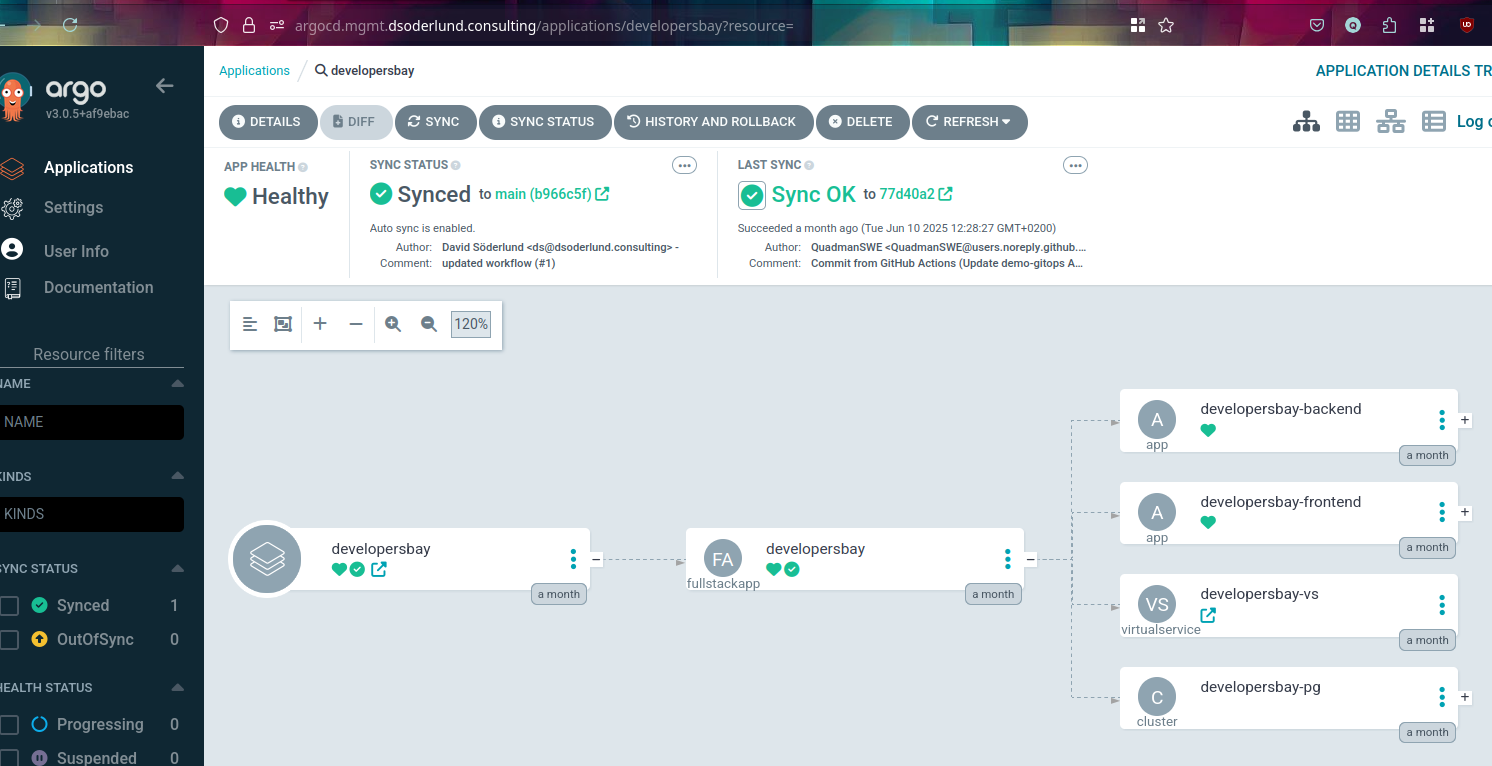
Task: Open the REFRESH dropdown button
Action: pyautogui.click(x=969, y=122)
